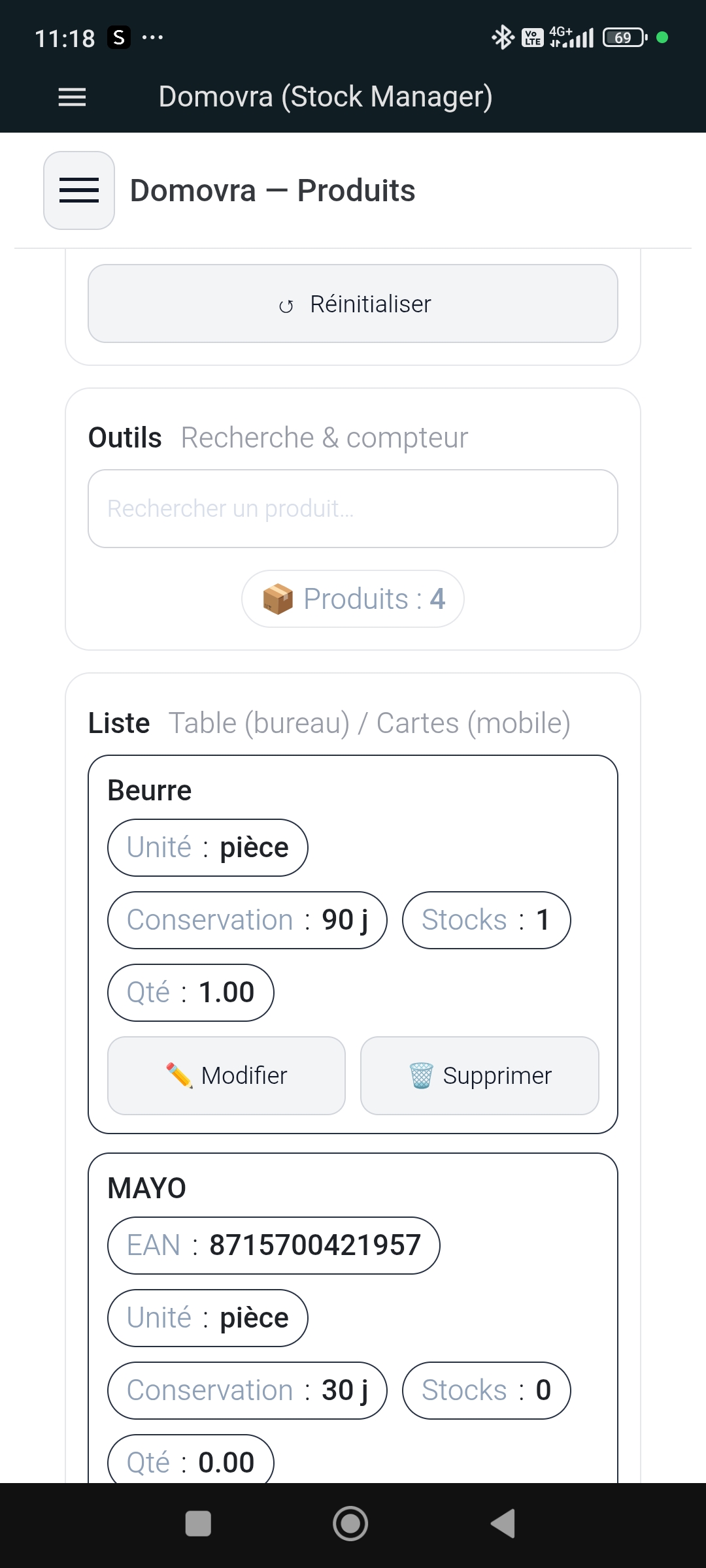706x1568 pixels.
Task: Open the top app bar hamburger menu
Action: [x=72, y=97]
